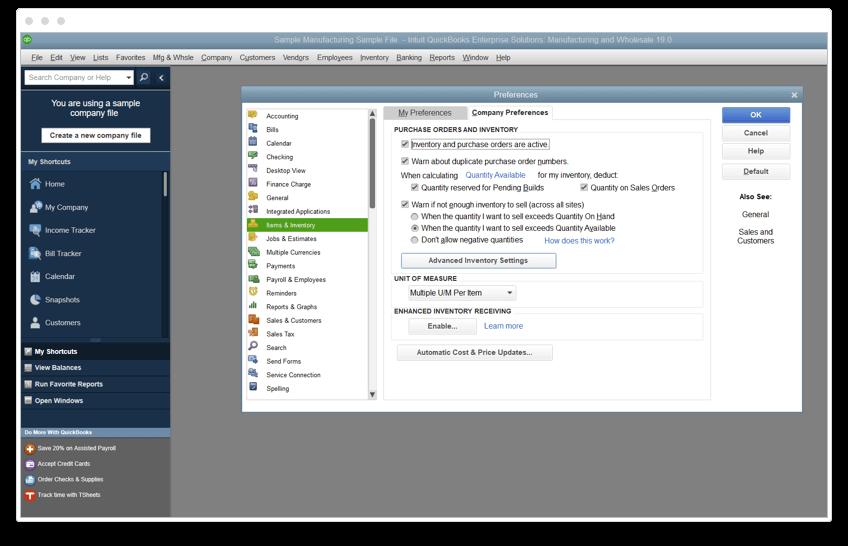The height and width of the screenshot is (546, 848).
Task: Click the Reminders preference icon
Action: (253, 292)
